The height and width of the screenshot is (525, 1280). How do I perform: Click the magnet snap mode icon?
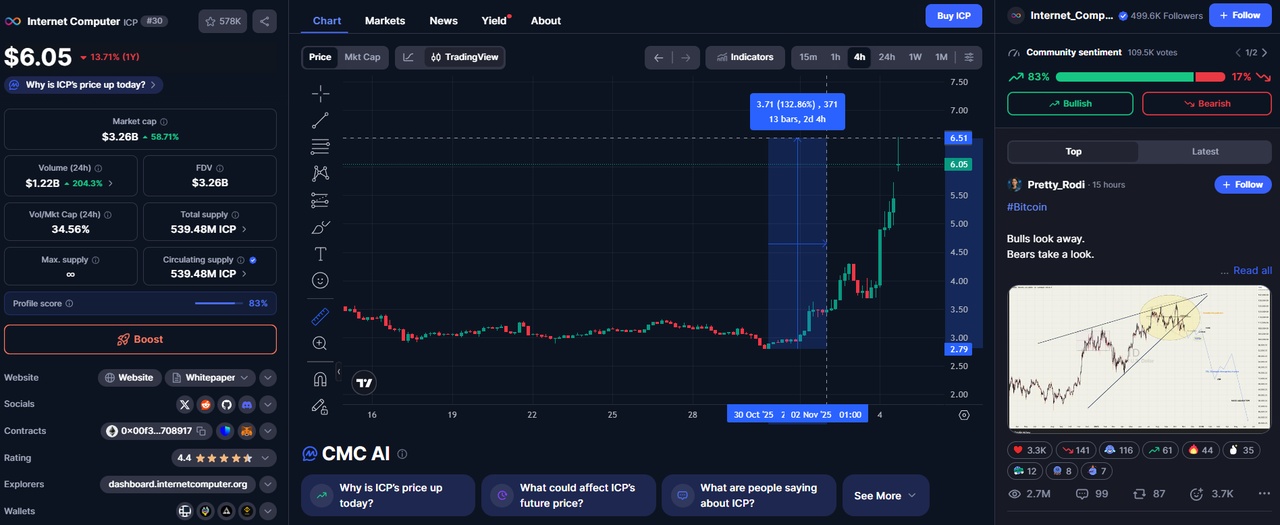click(x=320, y=379)
